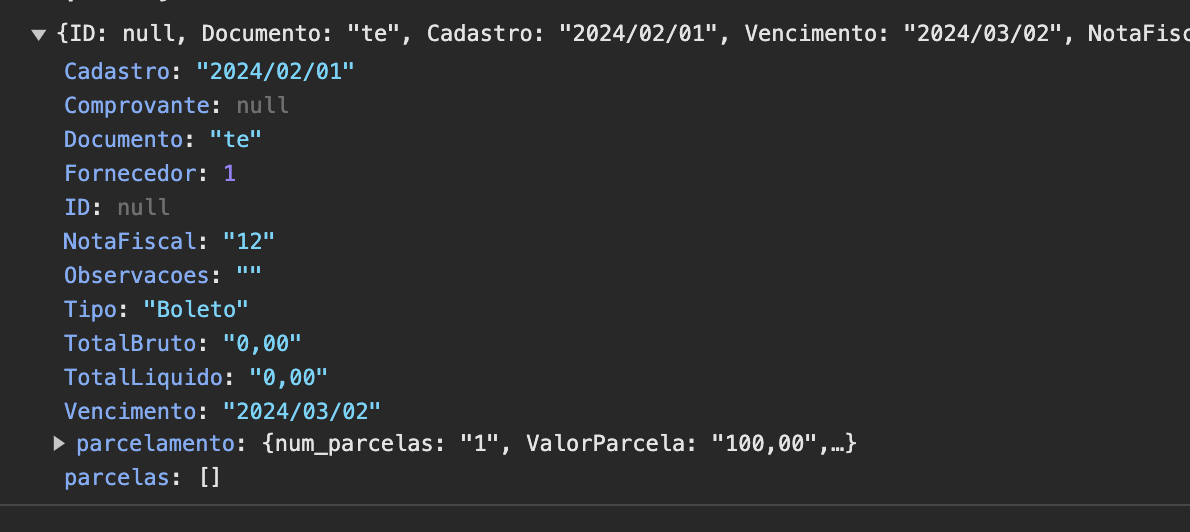Click the TotalLiquido value "0,00"

coord(289,377)
